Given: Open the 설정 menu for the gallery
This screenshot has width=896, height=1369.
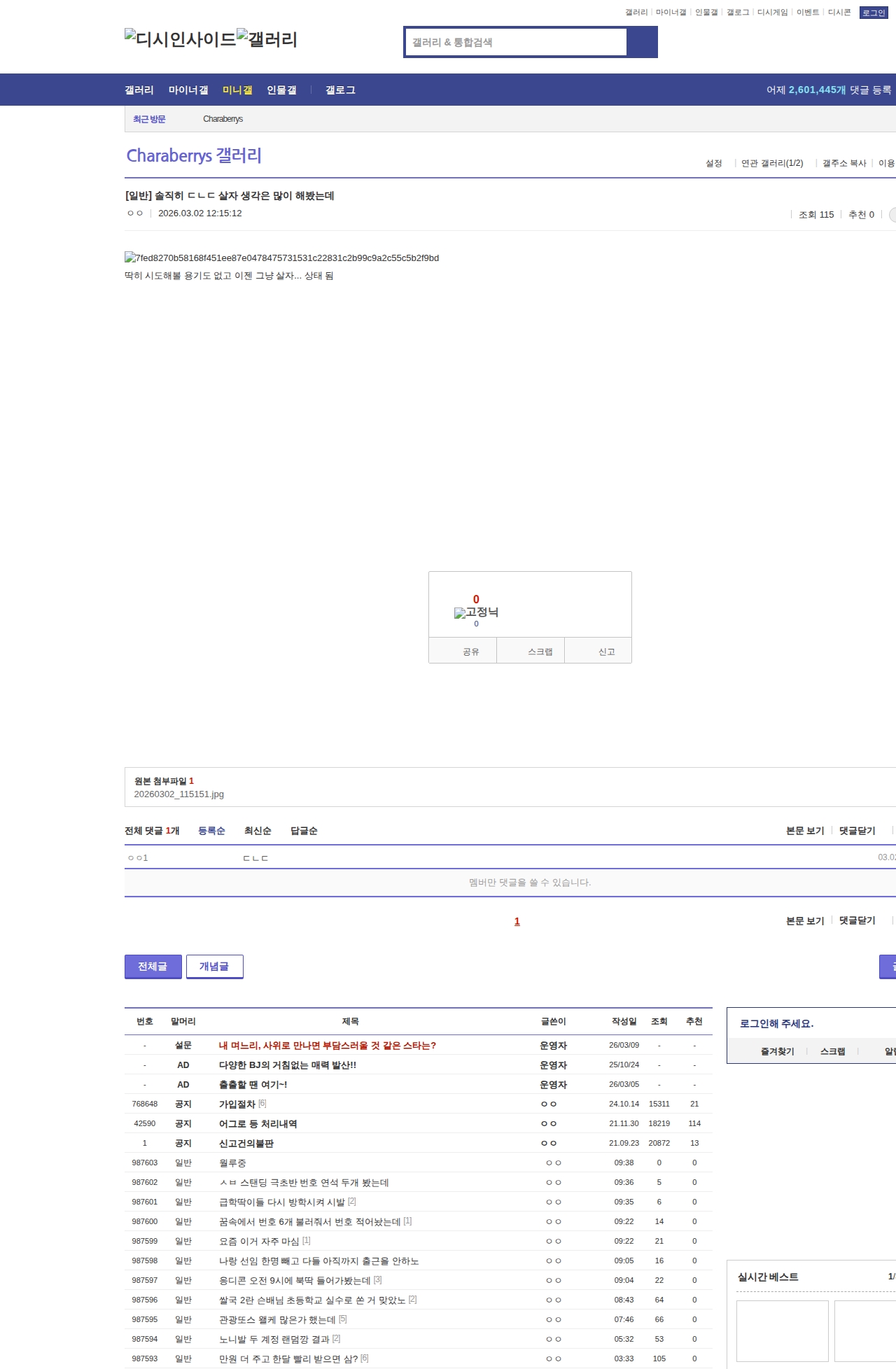Looking at the screenshot, I should pos(713,163).
